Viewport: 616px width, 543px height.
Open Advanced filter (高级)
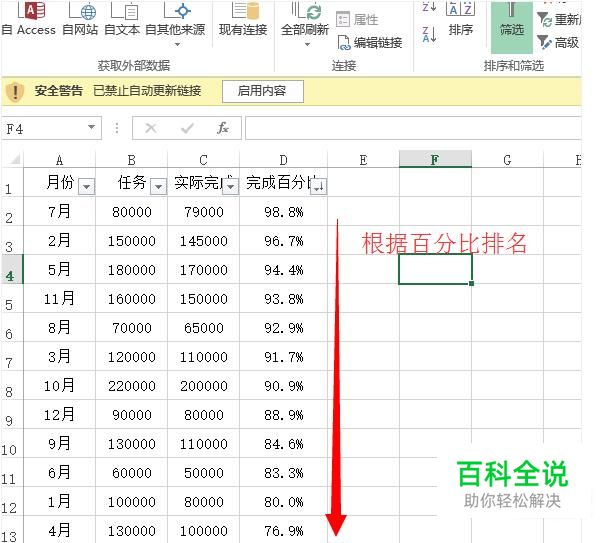pos(558,42)
